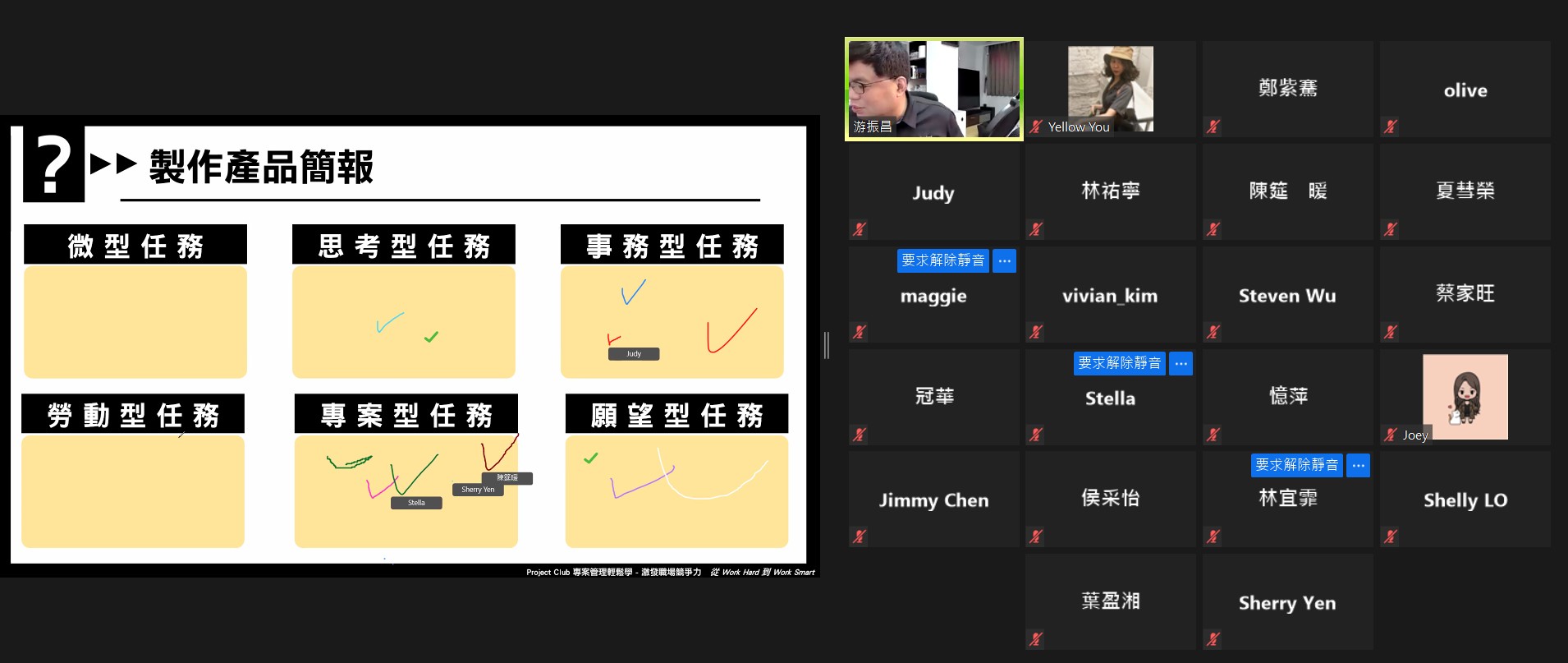Viewport: 1568px width, 663px height.
Task: Click the muted microphone icon on Judy's tile
Action: pos(860,229)
